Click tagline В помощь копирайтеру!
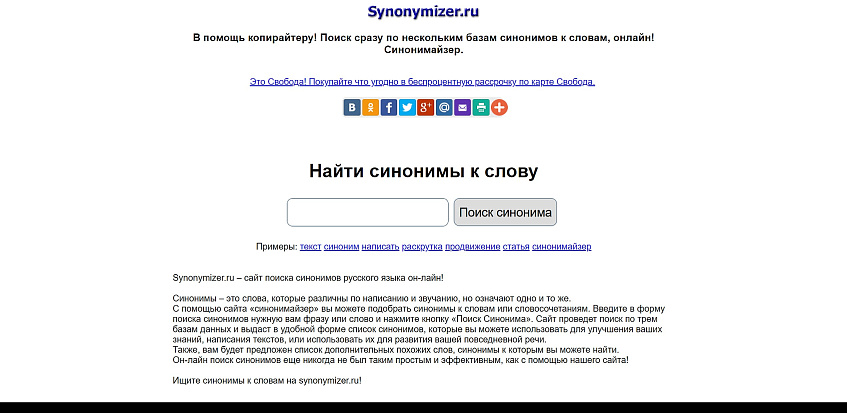Image resolution: width=847 pixels, height=413 pixels. (424, 44)
